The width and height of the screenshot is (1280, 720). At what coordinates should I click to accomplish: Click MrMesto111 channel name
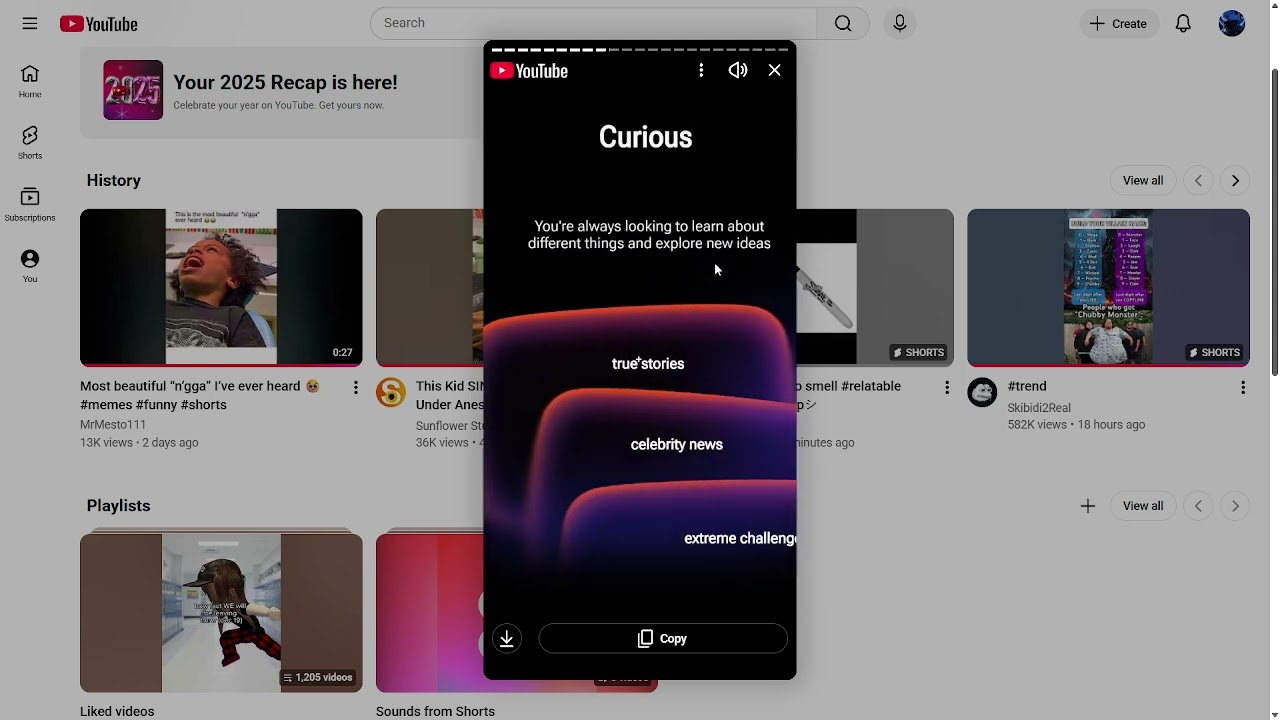113,424
